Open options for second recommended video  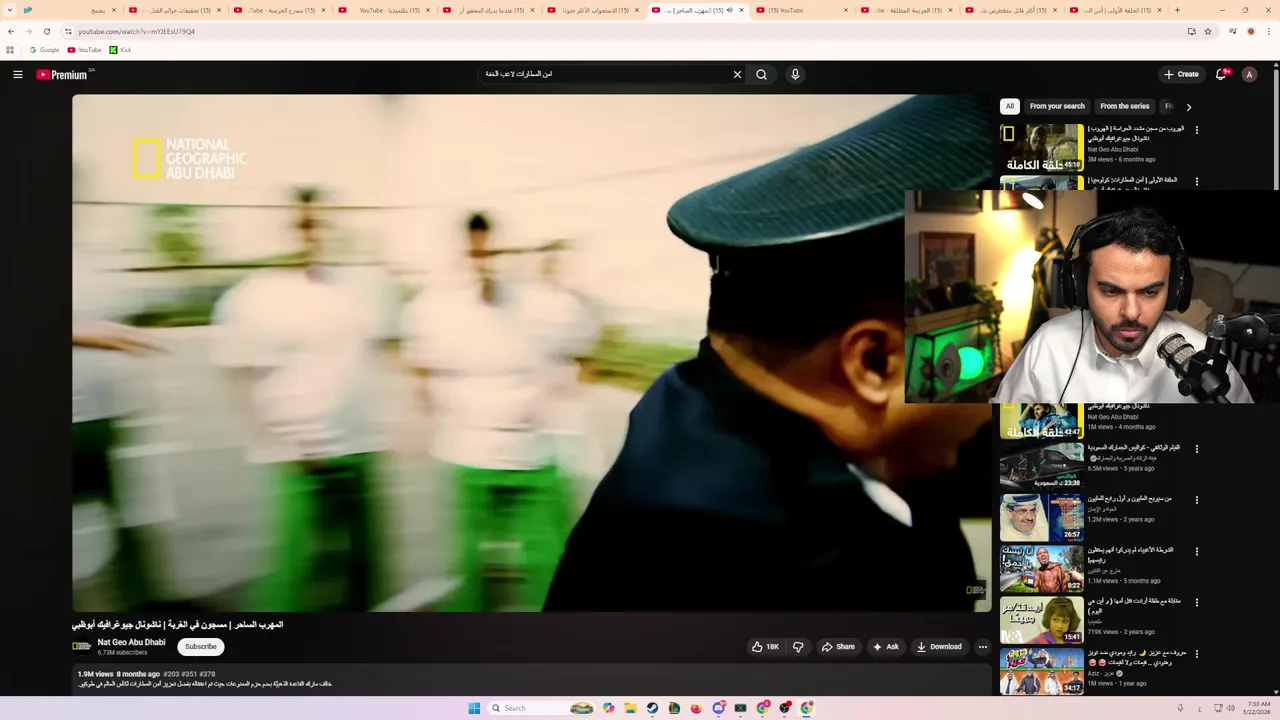click(1196, 181)
